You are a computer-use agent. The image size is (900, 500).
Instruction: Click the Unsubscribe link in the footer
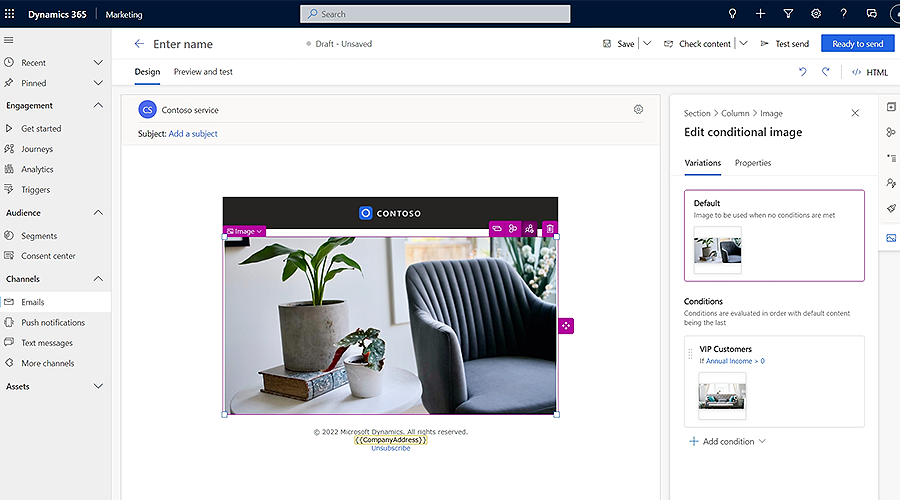click(x=390, y=448)
